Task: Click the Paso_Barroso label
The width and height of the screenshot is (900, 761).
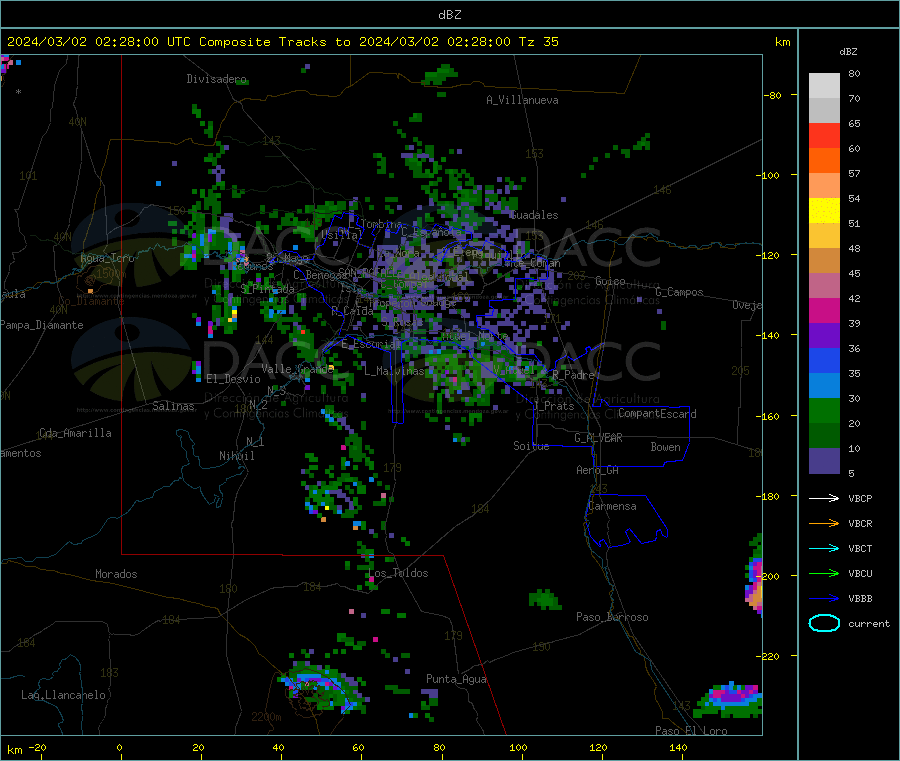Action: [612, 617]
